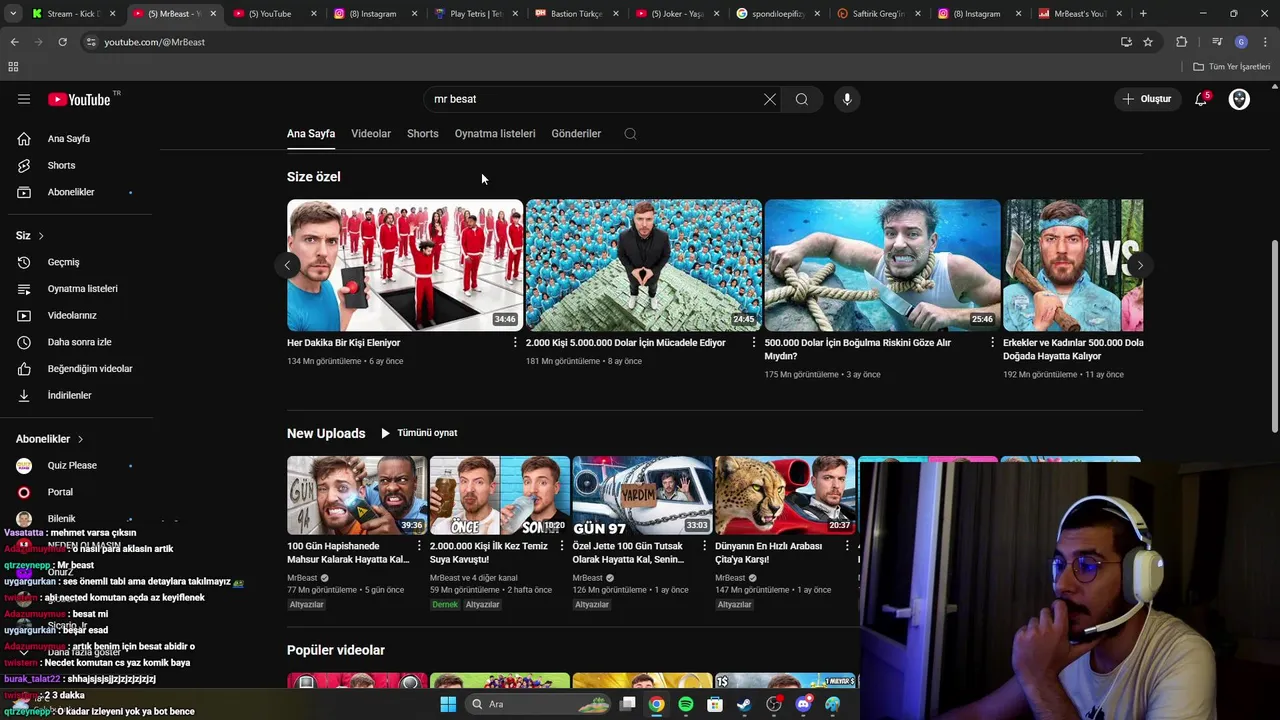
Task: Open Chrome from the taskbar
Action: tap(656, 704)
